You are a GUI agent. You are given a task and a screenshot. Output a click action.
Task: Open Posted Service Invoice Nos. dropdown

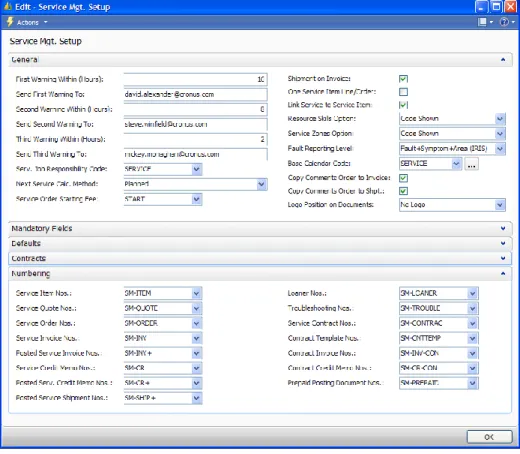pos(197,353)
